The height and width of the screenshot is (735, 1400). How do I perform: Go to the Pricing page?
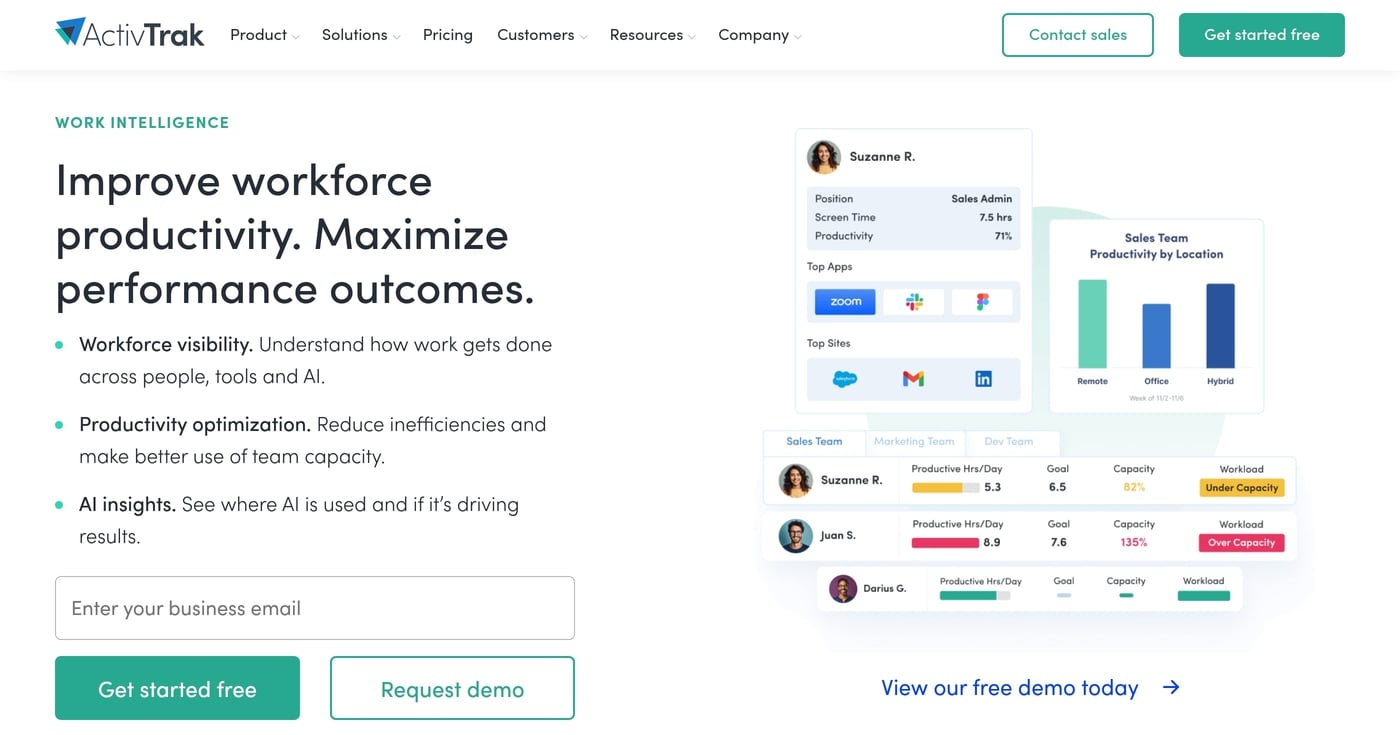[448, 35]
